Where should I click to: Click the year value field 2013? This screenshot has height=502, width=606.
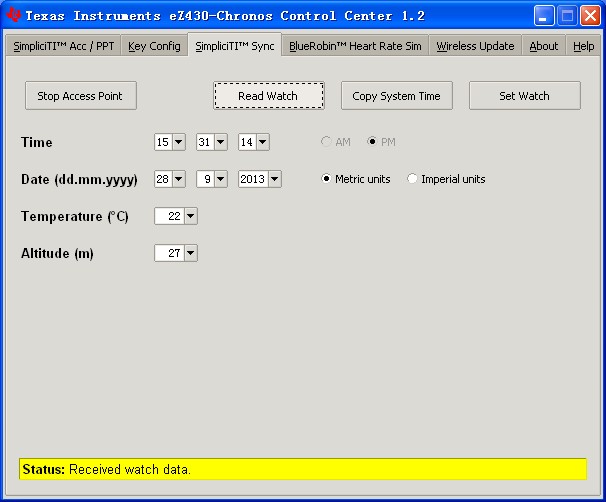(x=253, y=179)
